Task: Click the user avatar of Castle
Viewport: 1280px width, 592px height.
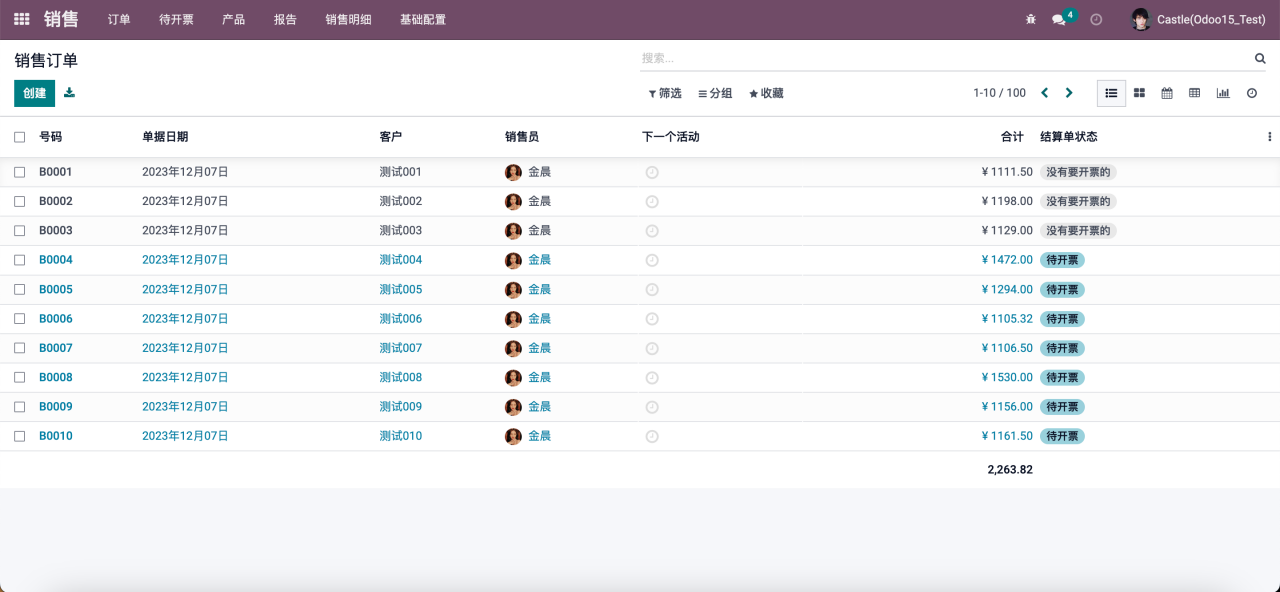Action: [1141, 19]
